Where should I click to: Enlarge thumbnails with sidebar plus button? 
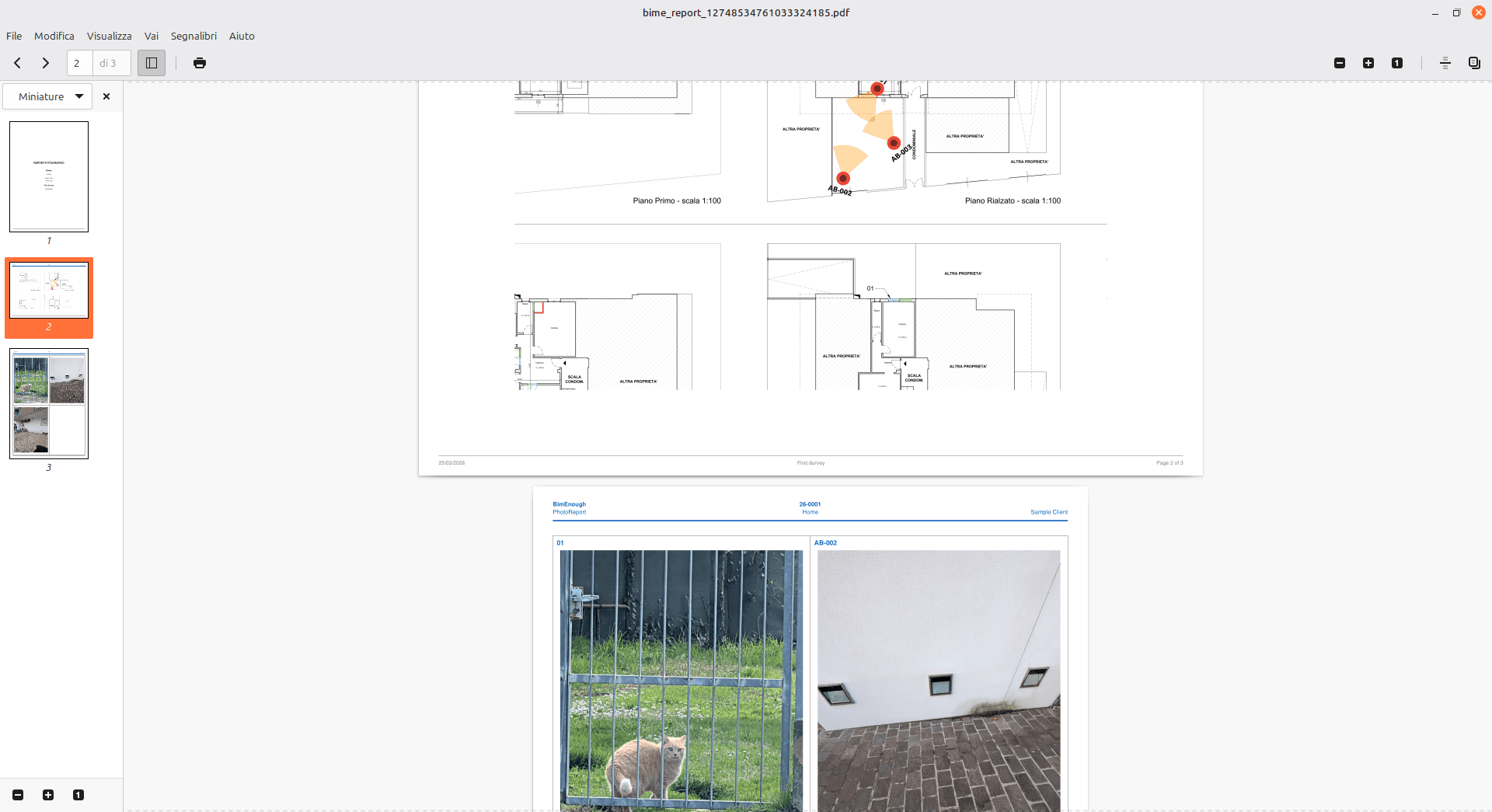(x=48, y=795)
